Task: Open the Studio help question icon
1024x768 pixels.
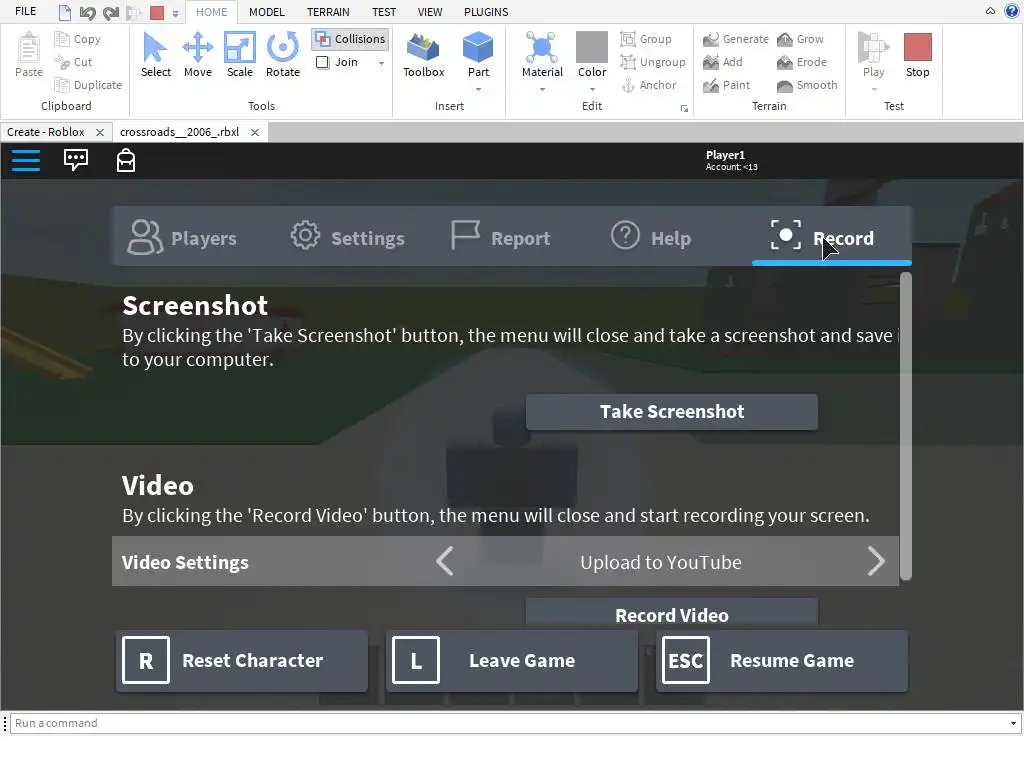Action: click(x=1011, y=11)
